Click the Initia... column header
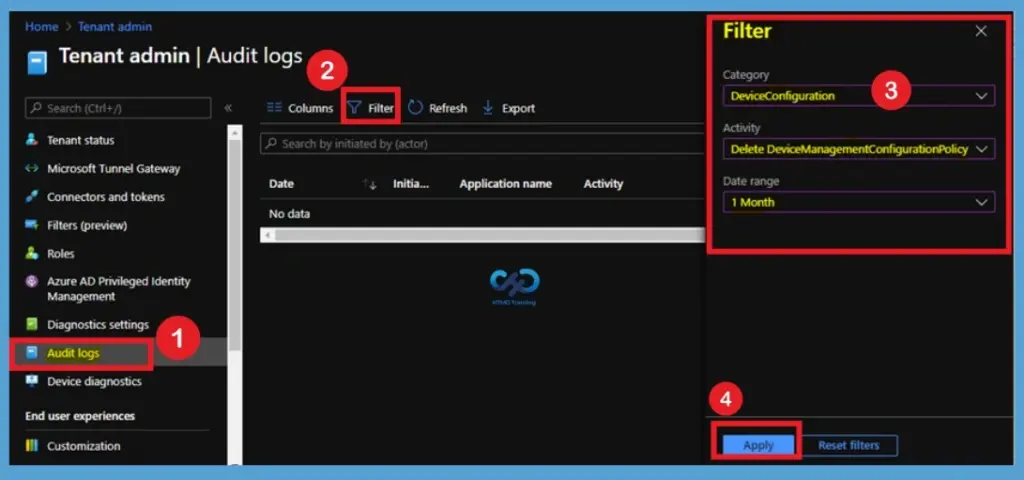 (411, 184)
